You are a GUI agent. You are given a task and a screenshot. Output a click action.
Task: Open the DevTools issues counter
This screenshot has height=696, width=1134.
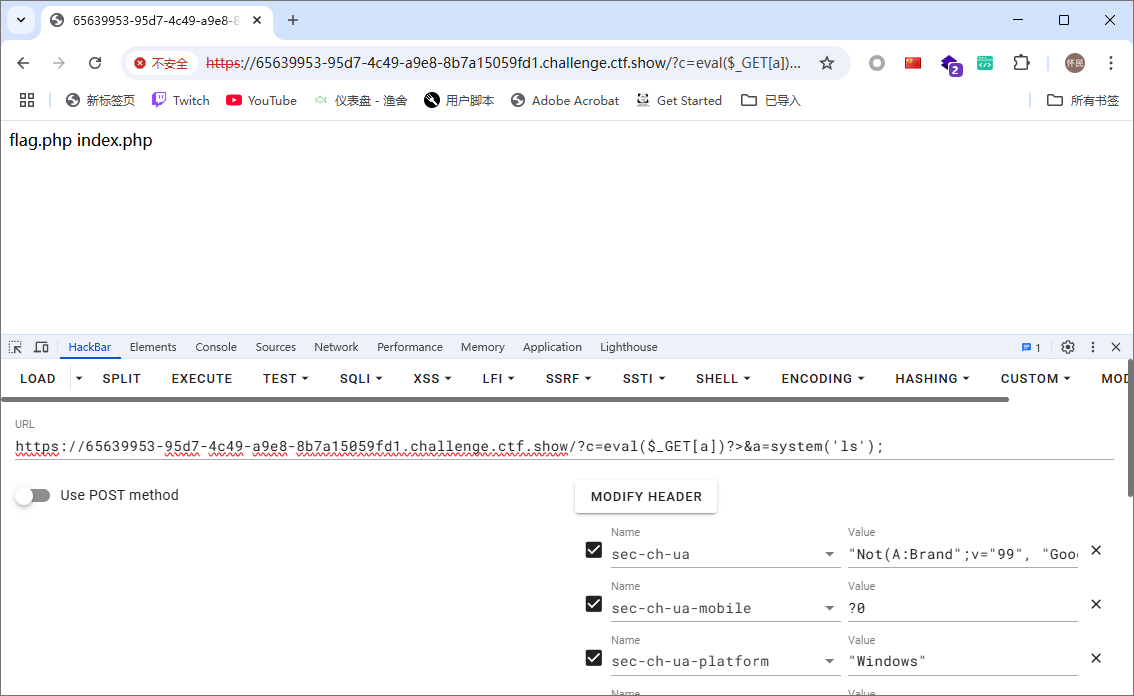[x=1031, y=348]
